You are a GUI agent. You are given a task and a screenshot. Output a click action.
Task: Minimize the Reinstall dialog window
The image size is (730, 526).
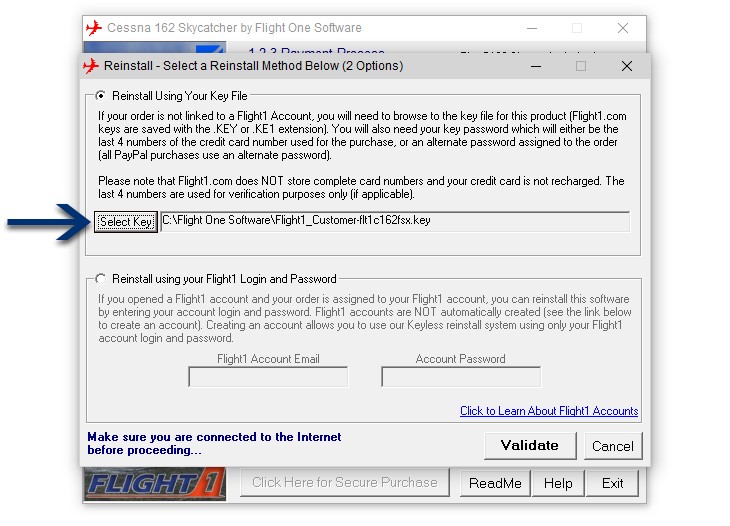pos(536,66)
